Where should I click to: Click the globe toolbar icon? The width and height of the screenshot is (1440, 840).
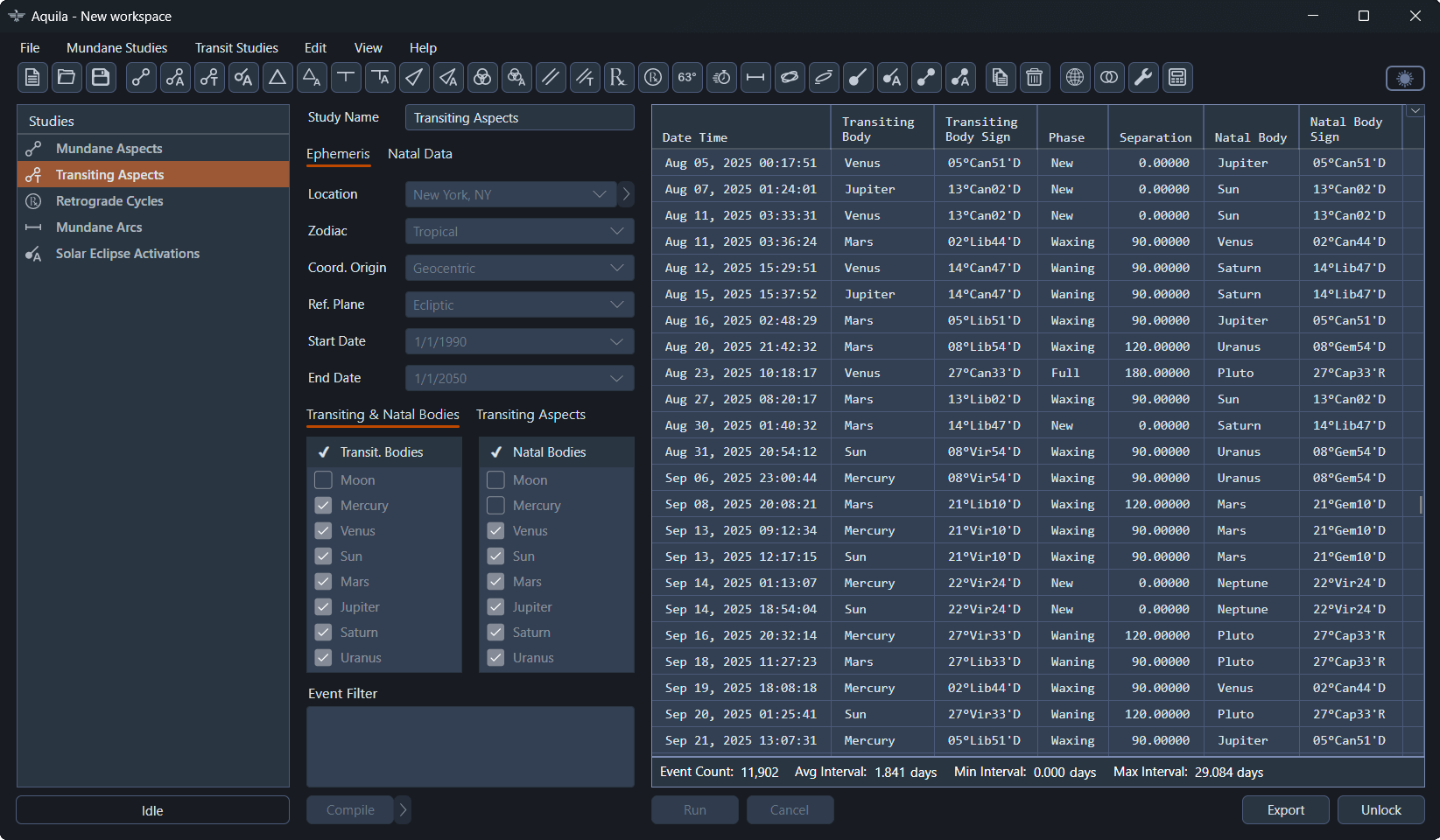(x=1075, y=78)
